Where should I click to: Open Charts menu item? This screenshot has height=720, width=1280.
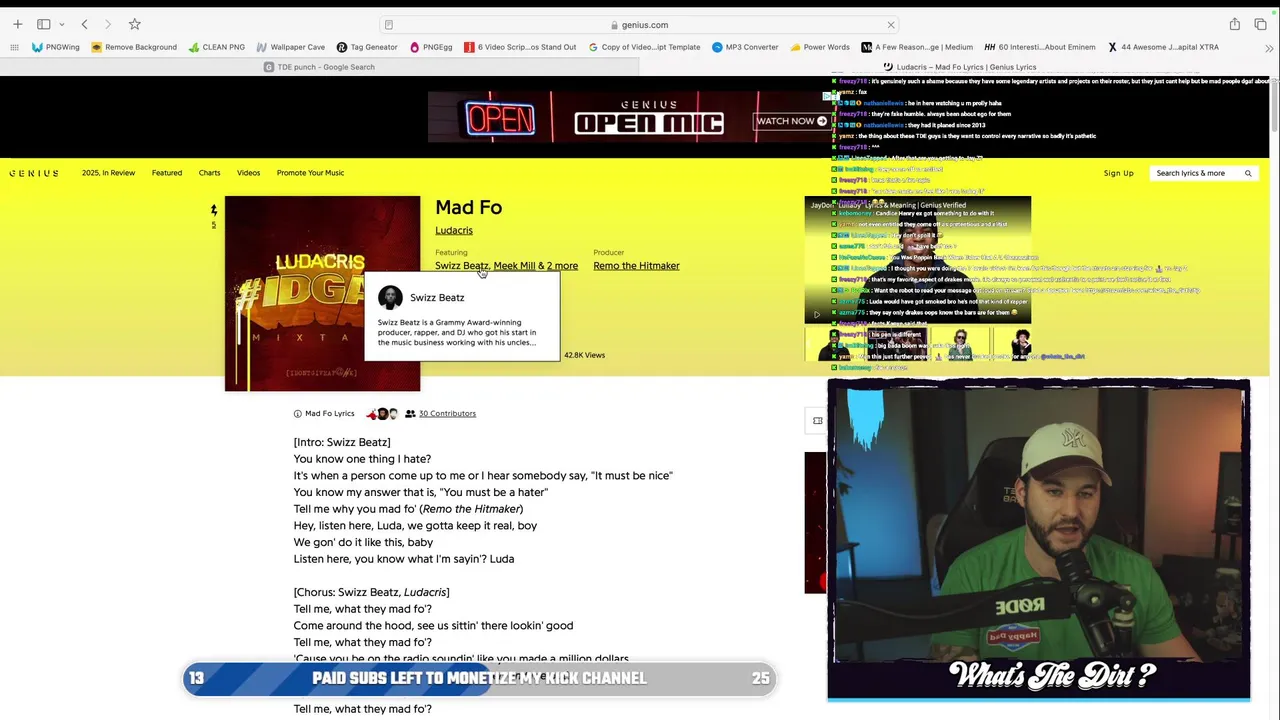[209, 173]
